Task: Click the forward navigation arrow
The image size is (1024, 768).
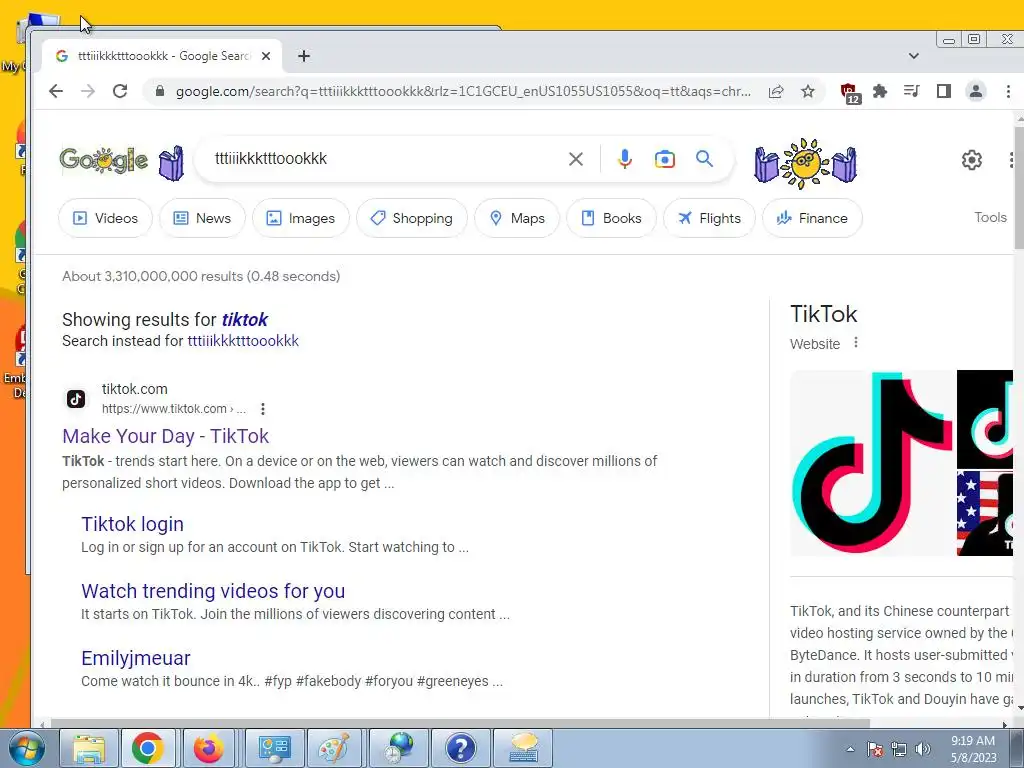Action: (88, 91)
